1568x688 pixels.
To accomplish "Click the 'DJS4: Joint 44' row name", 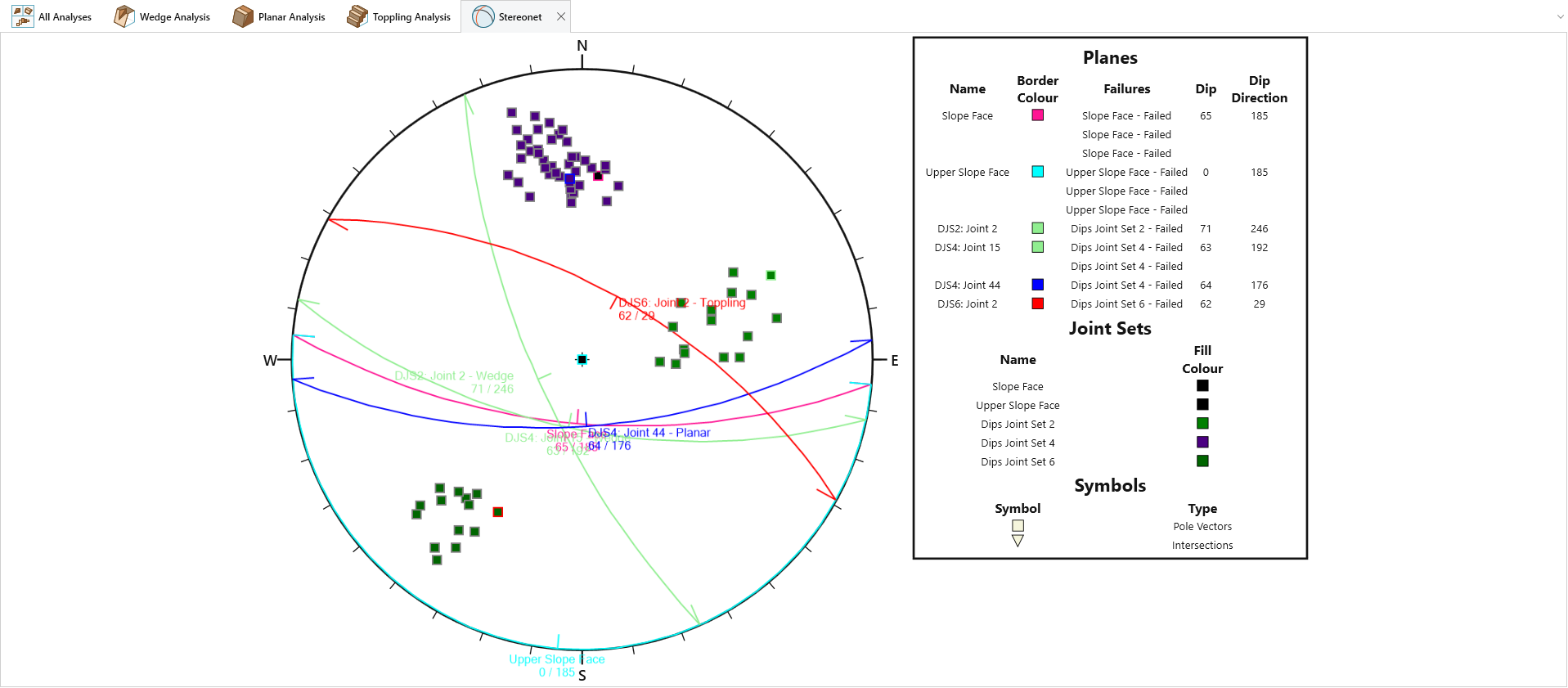I will point(967,286).
